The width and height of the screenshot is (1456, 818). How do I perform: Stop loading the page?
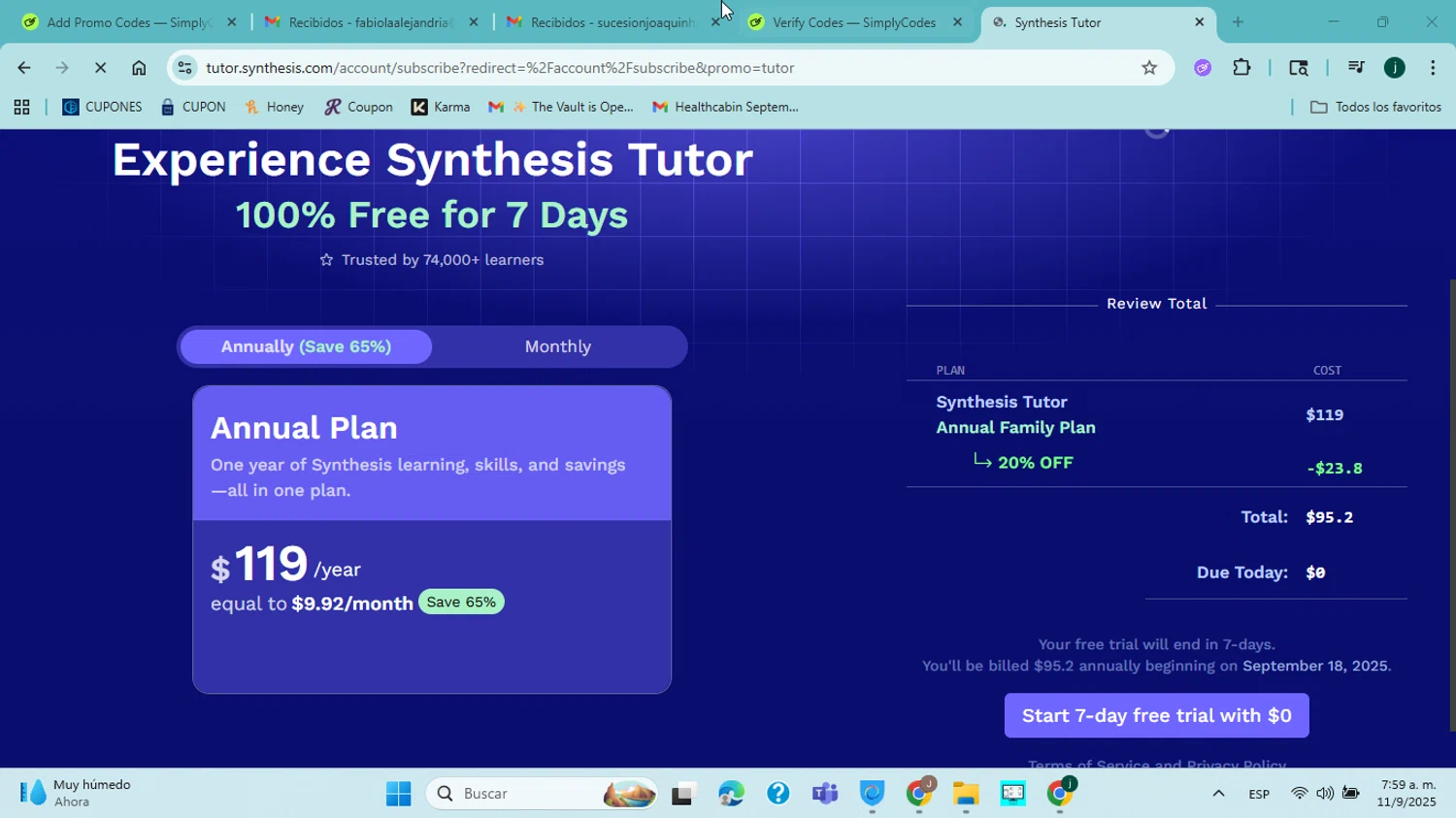[100, 68]
